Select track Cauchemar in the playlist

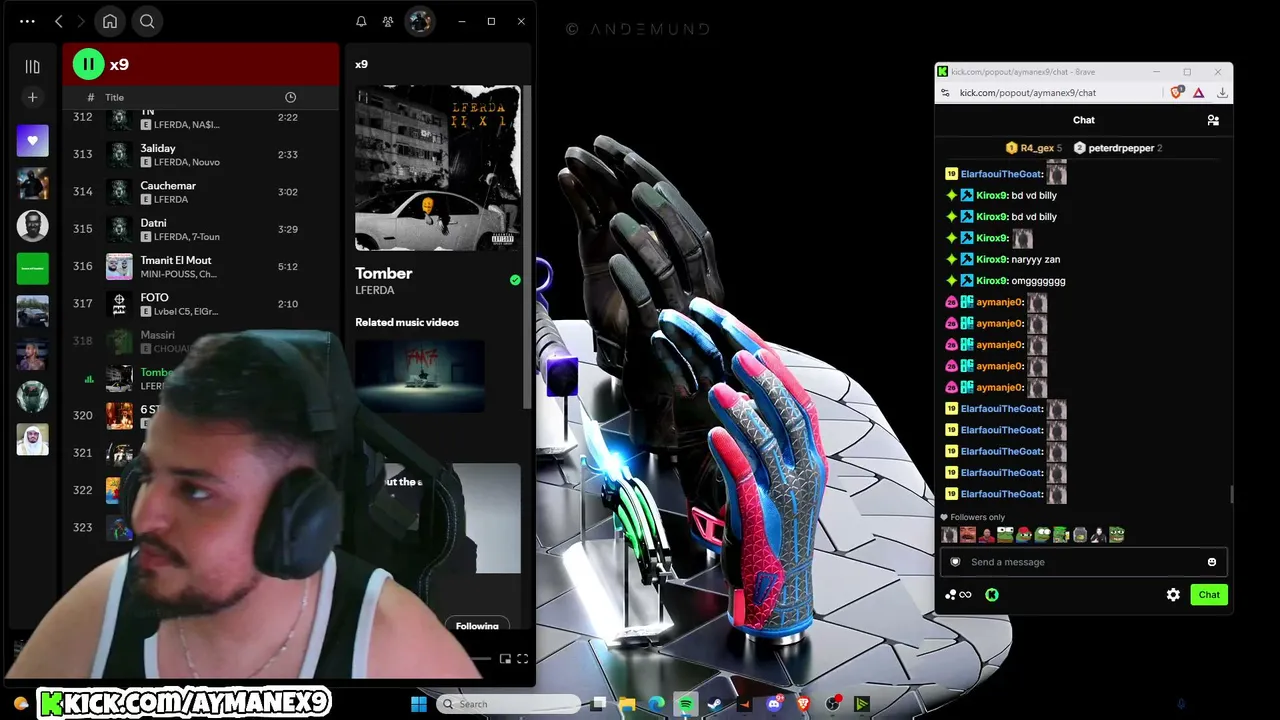(201, 192)
